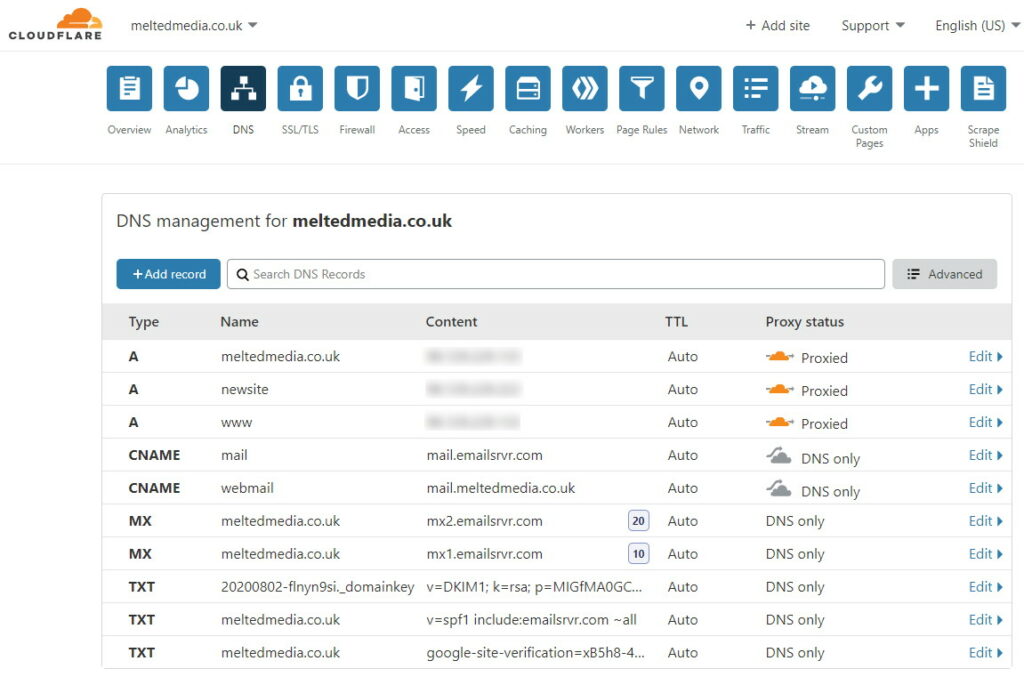The width and height of the screenshot is (1024, 677).
Task: Toggle grey cloud for mail CNAME record
Action: tap(778, 455)
